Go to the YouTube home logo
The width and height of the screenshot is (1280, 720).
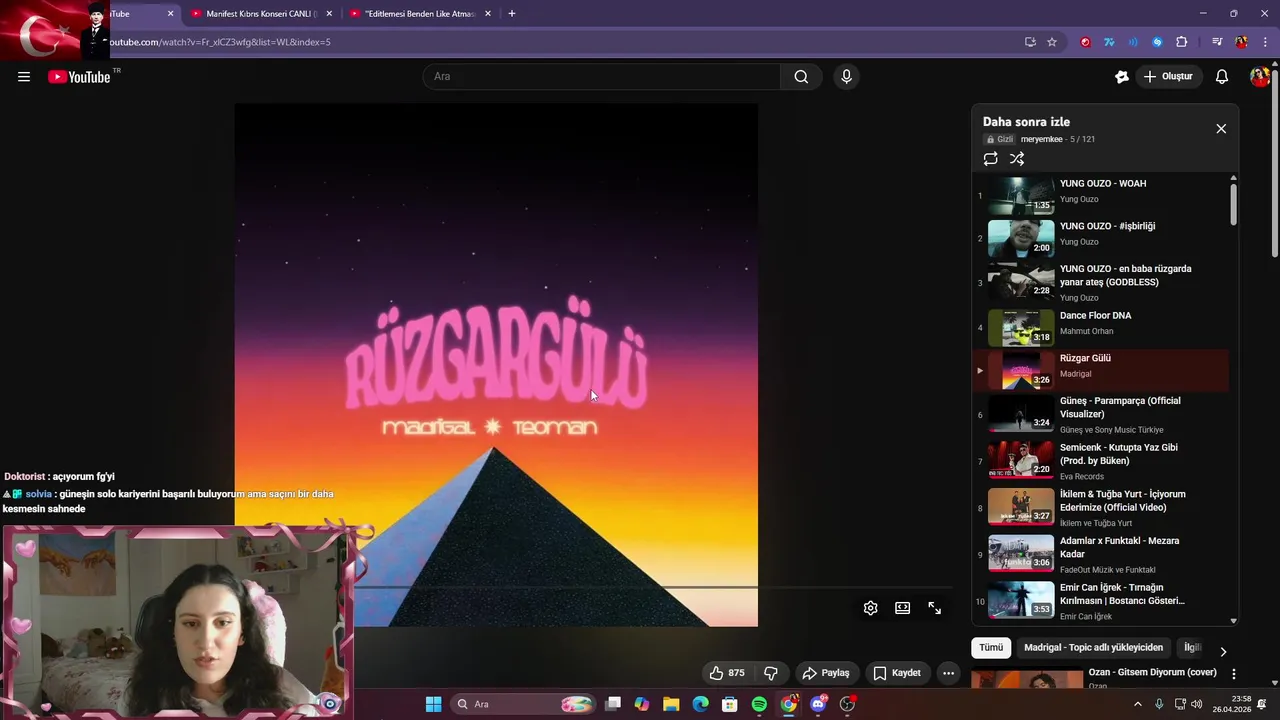tap(79, 77)
